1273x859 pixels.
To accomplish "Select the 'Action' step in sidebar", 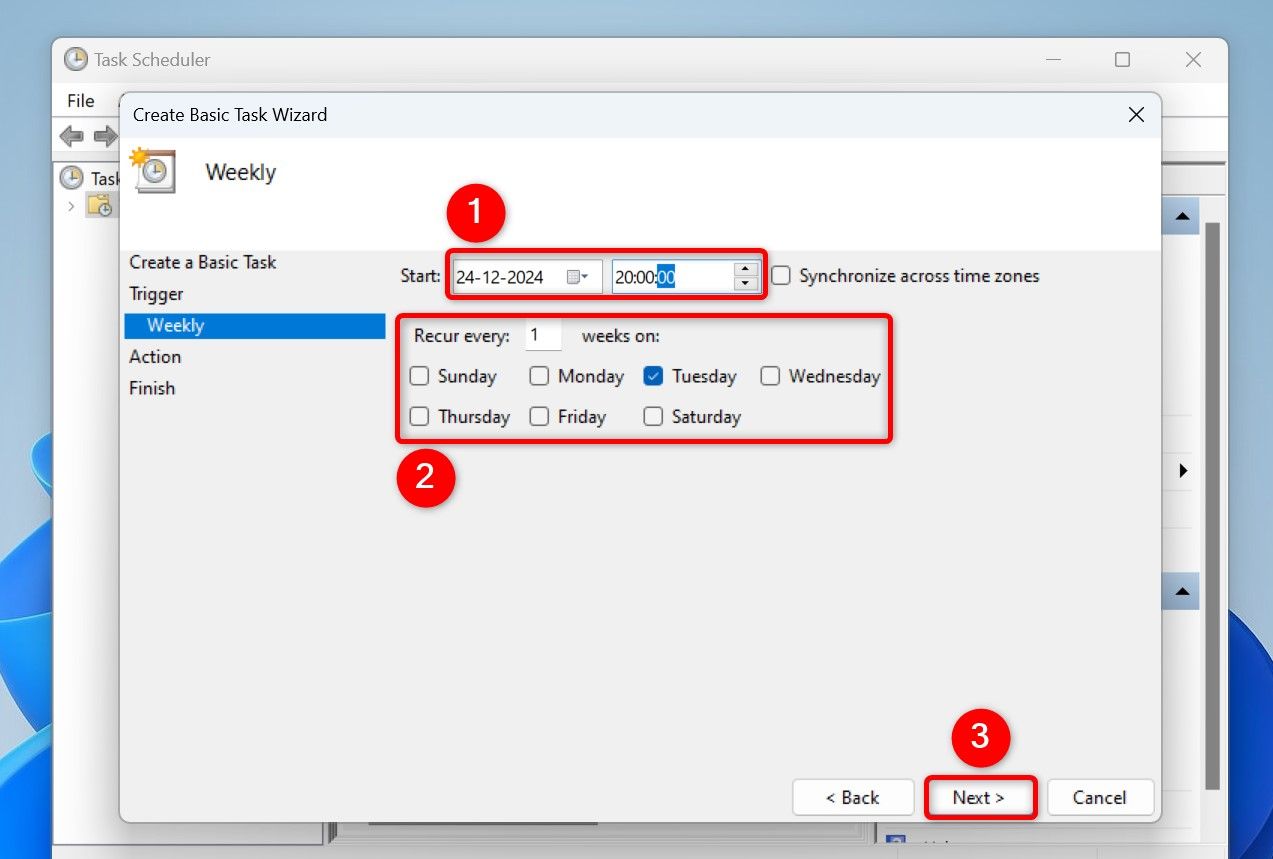I will 155,357.
